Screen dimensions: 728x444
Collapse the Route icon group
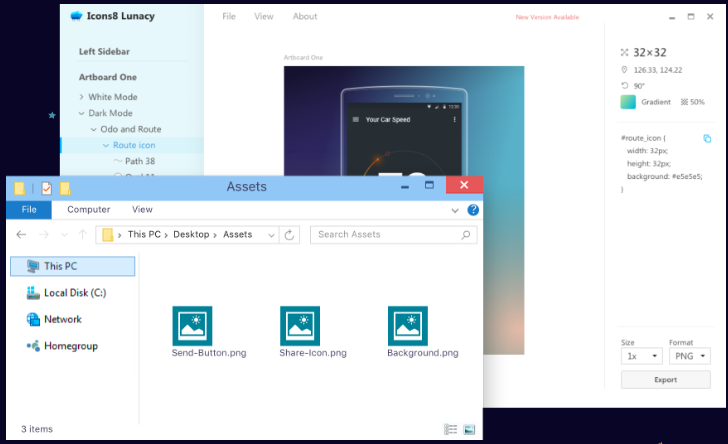[x=106, y=145]
